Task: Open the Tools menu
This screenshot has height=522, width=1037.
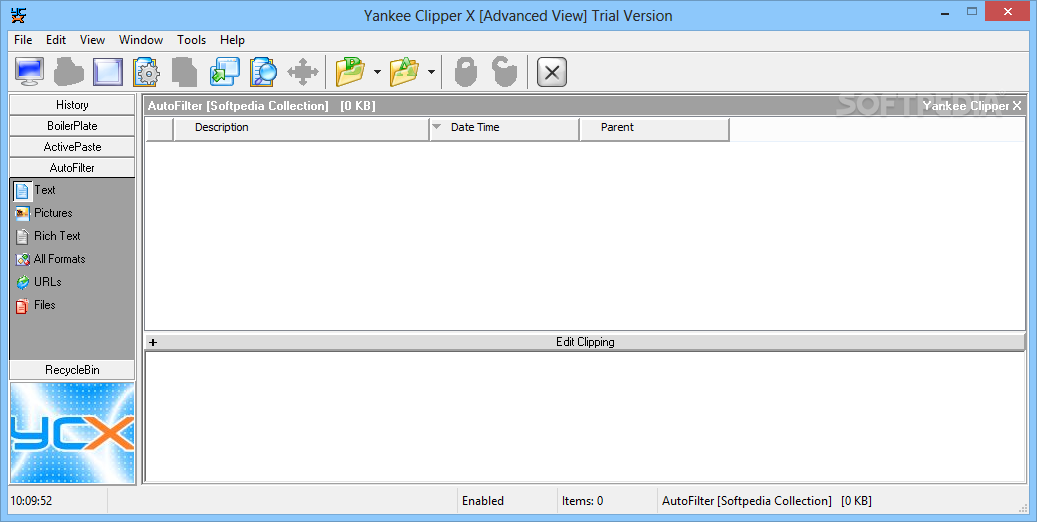Action: 192,40
